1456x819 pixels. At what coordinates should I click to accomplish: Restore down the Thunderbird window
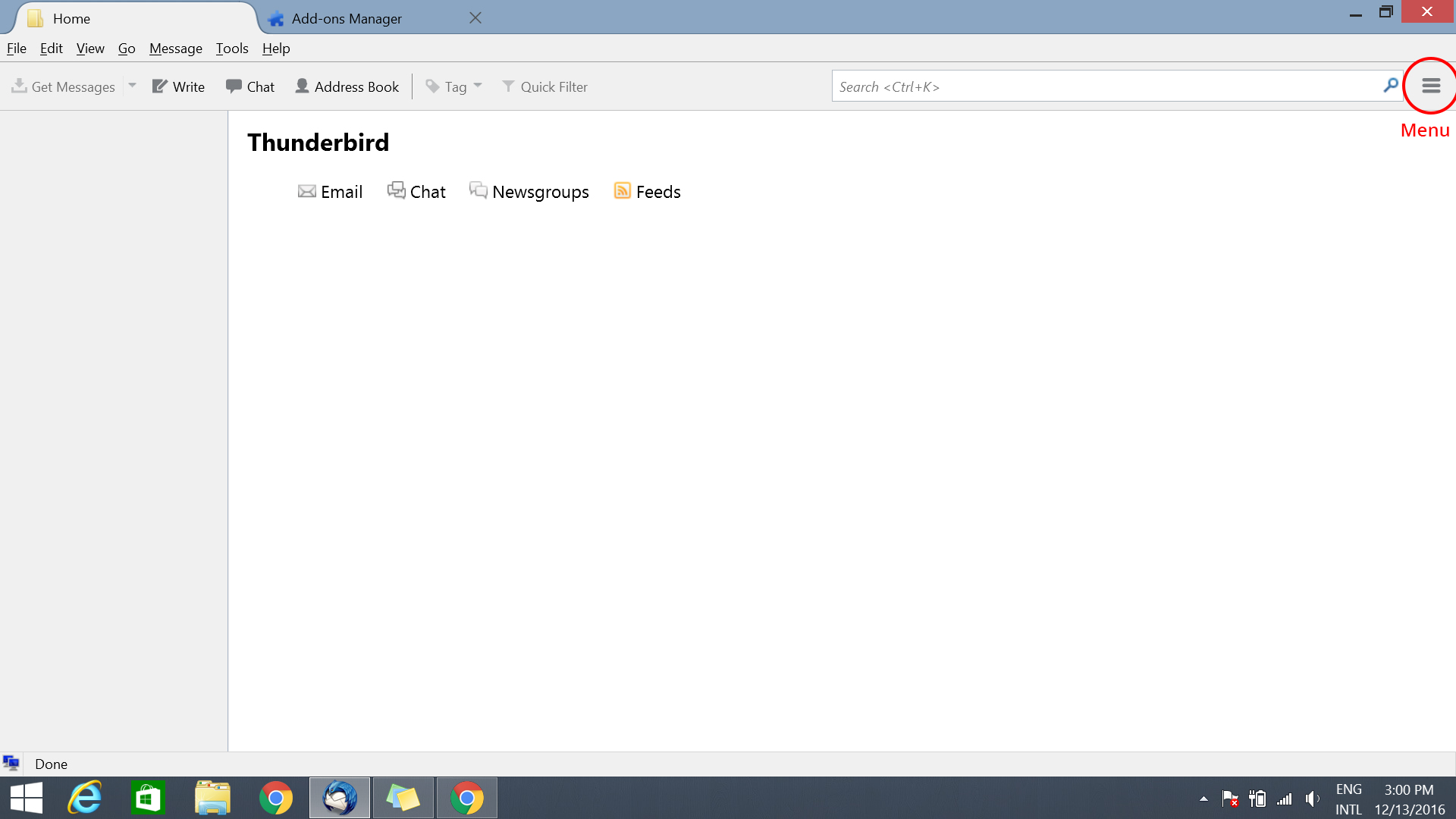point(1386,12)
